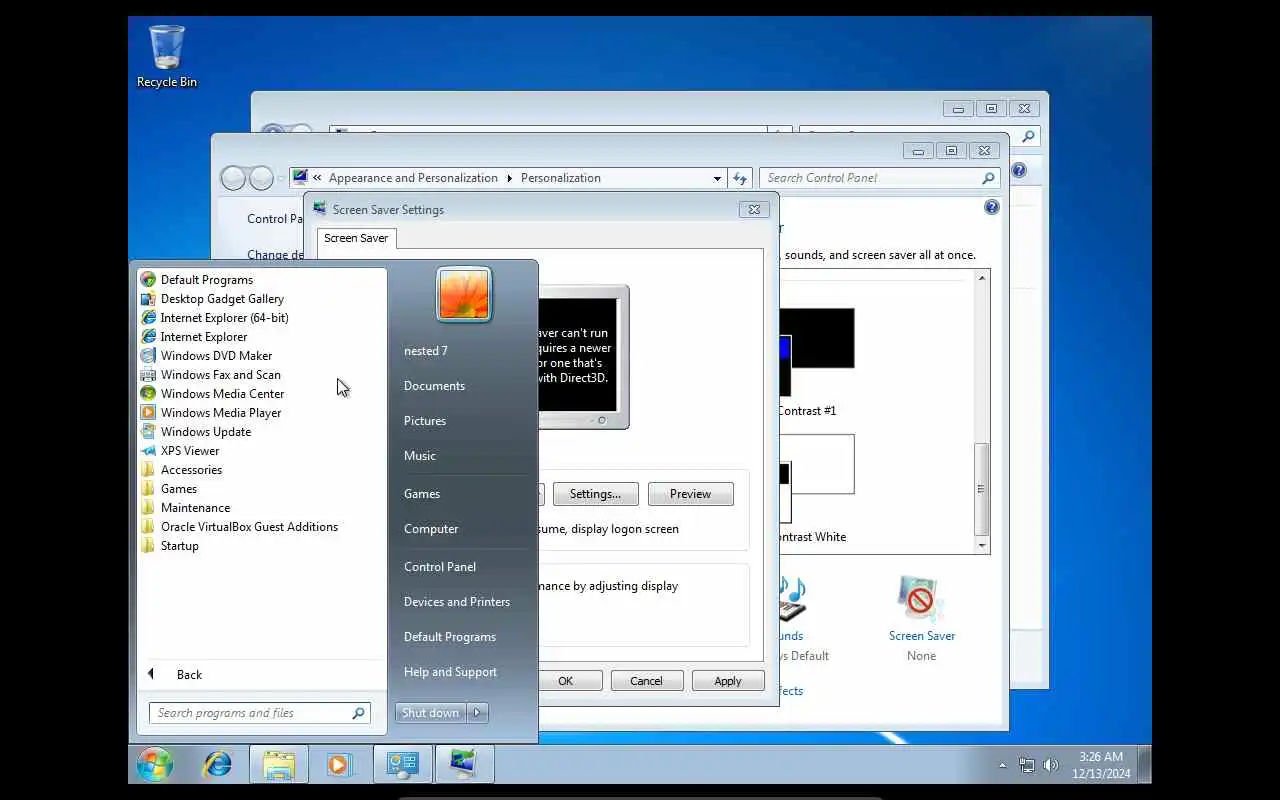Click the Preview button

690,494
